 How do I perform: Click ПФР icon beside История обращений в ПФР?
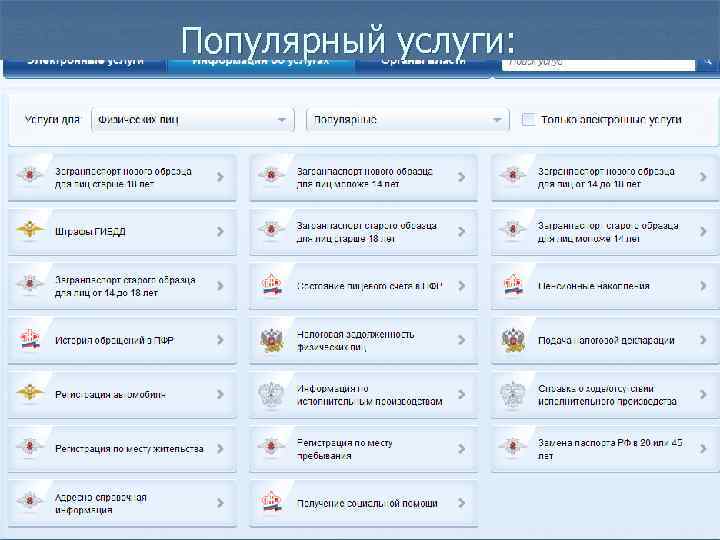30,339
